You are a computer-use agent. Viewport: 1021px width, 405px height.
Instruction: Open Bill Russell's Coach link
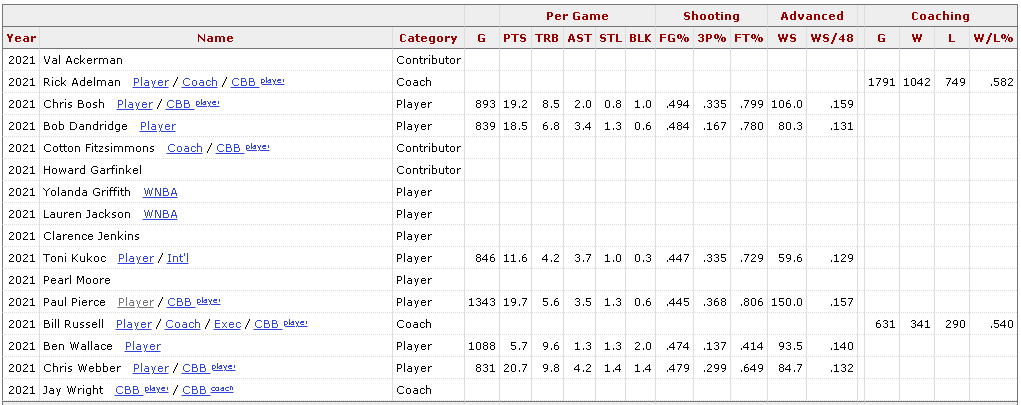[x=183, y=324]
